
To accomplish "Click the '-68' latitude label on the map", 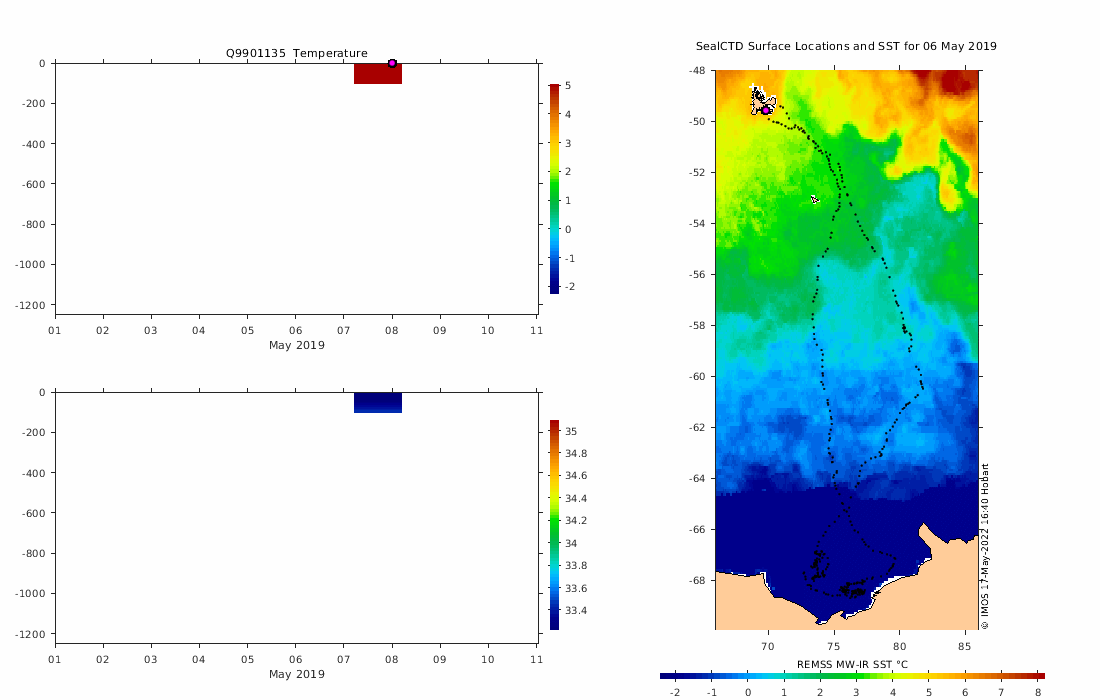I will coord(697,581).
